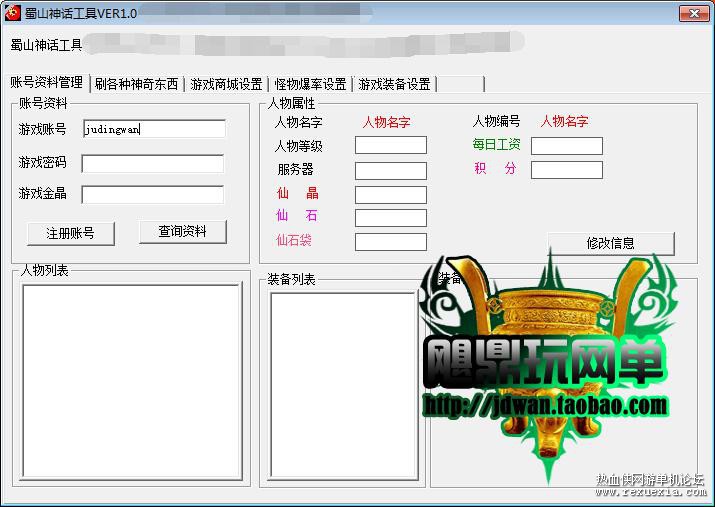Screen dimensions: 715x507
Task: Click the 服务器 input field
Action: pos(391,171)
